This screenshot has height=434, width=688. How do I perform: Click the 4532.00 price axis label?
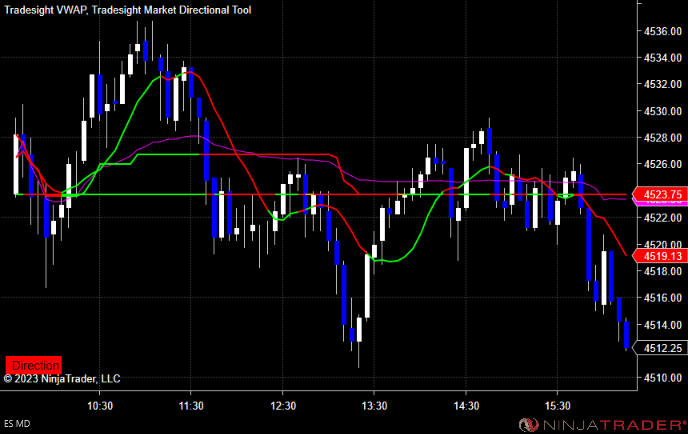663,84
